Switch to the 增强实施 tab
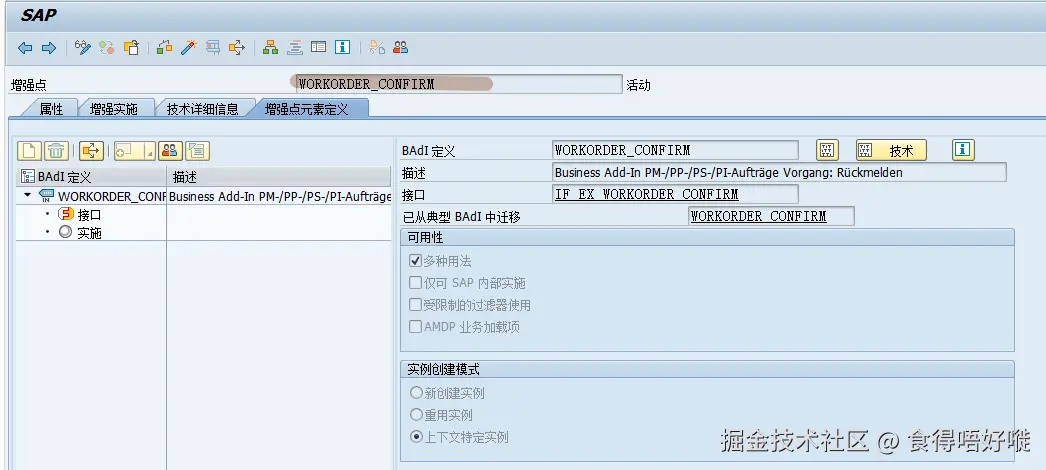This screenshot has height=470, width=1046. click(x=113, y=109)
